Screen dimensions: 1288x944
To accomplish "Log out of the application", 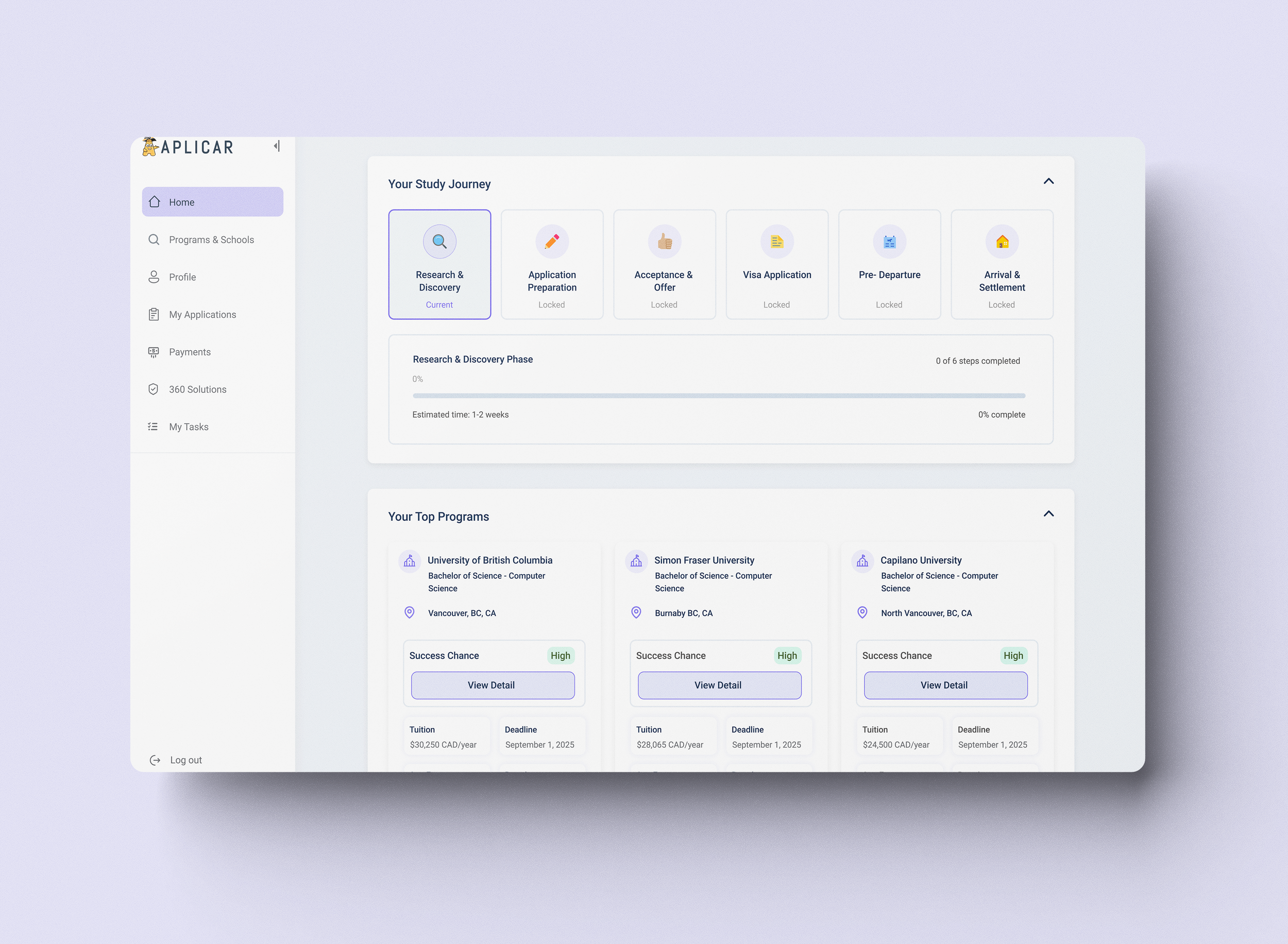I will coord(185,760).
